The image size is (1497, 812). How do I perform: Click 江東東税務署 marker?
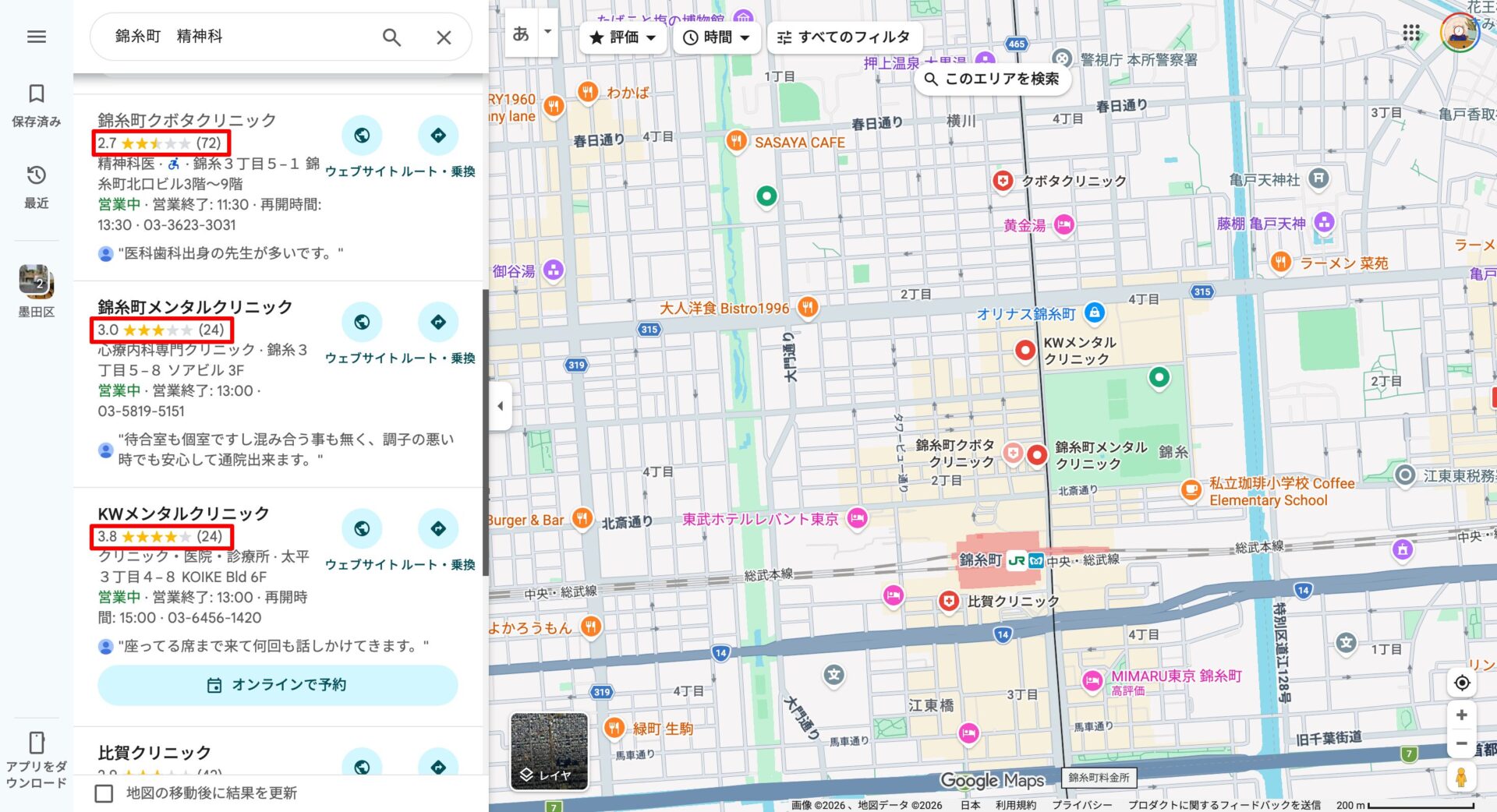pos(1404,475)
